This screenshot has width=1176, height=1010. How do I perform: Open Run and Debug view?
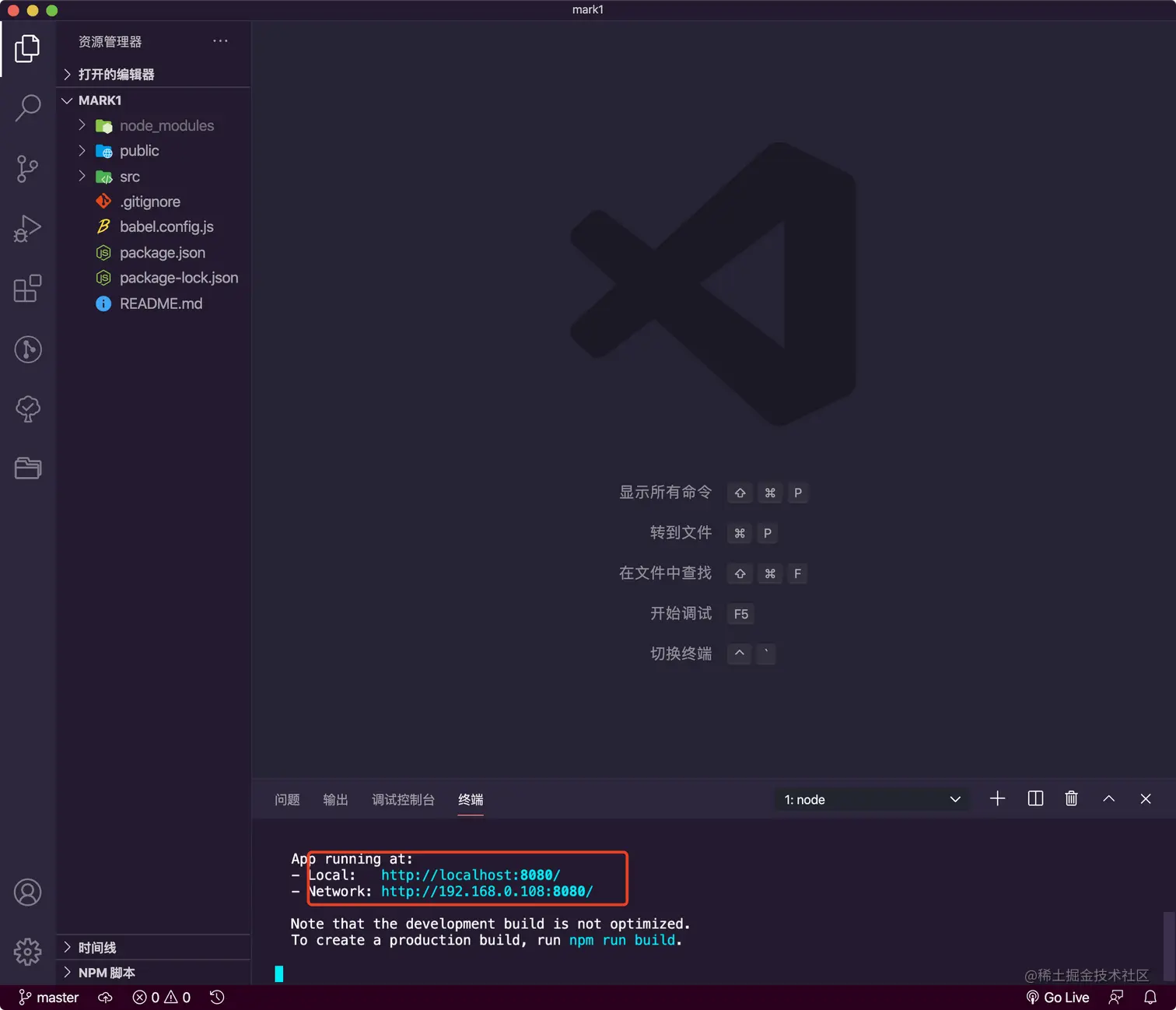tap(27, 229)
